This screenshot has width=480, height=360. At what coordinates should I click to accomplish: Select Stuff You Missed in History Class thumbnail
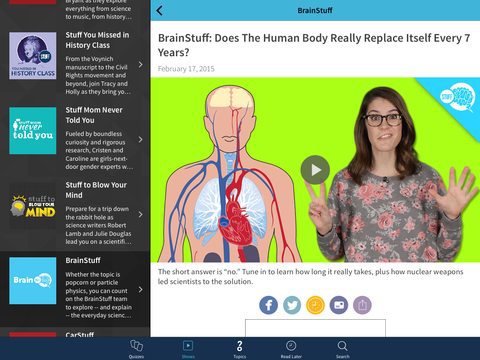tap(33, 56)
